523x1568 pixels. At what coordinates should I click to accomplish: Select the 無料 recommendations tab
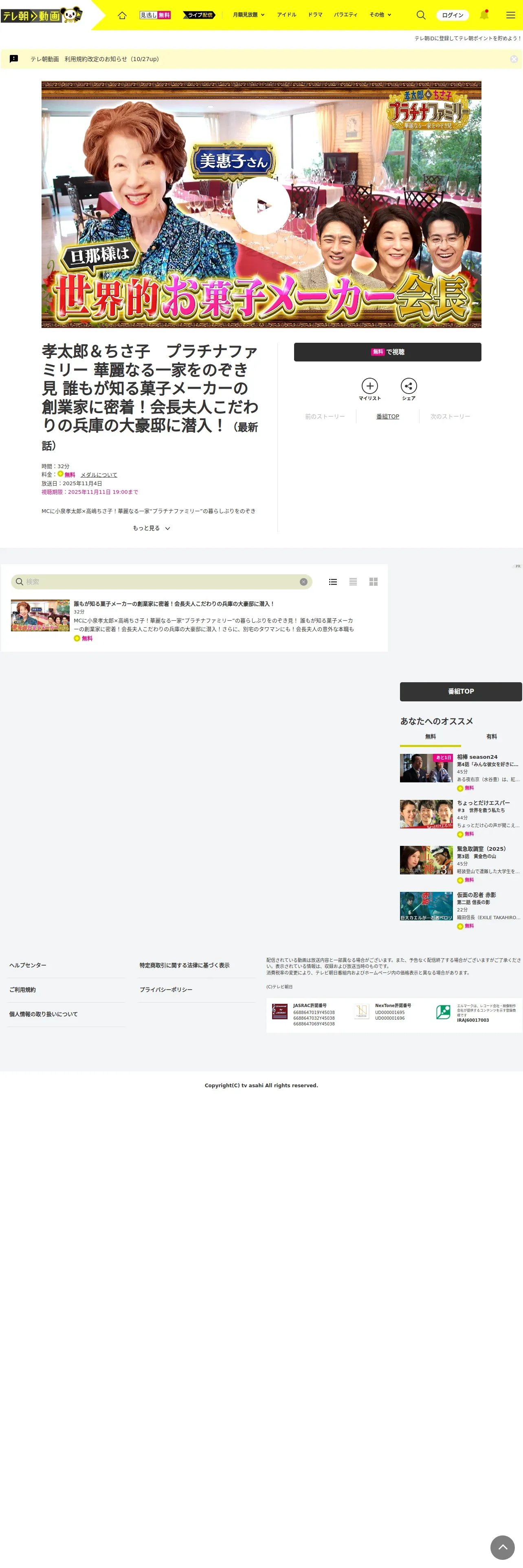(431, 737)
